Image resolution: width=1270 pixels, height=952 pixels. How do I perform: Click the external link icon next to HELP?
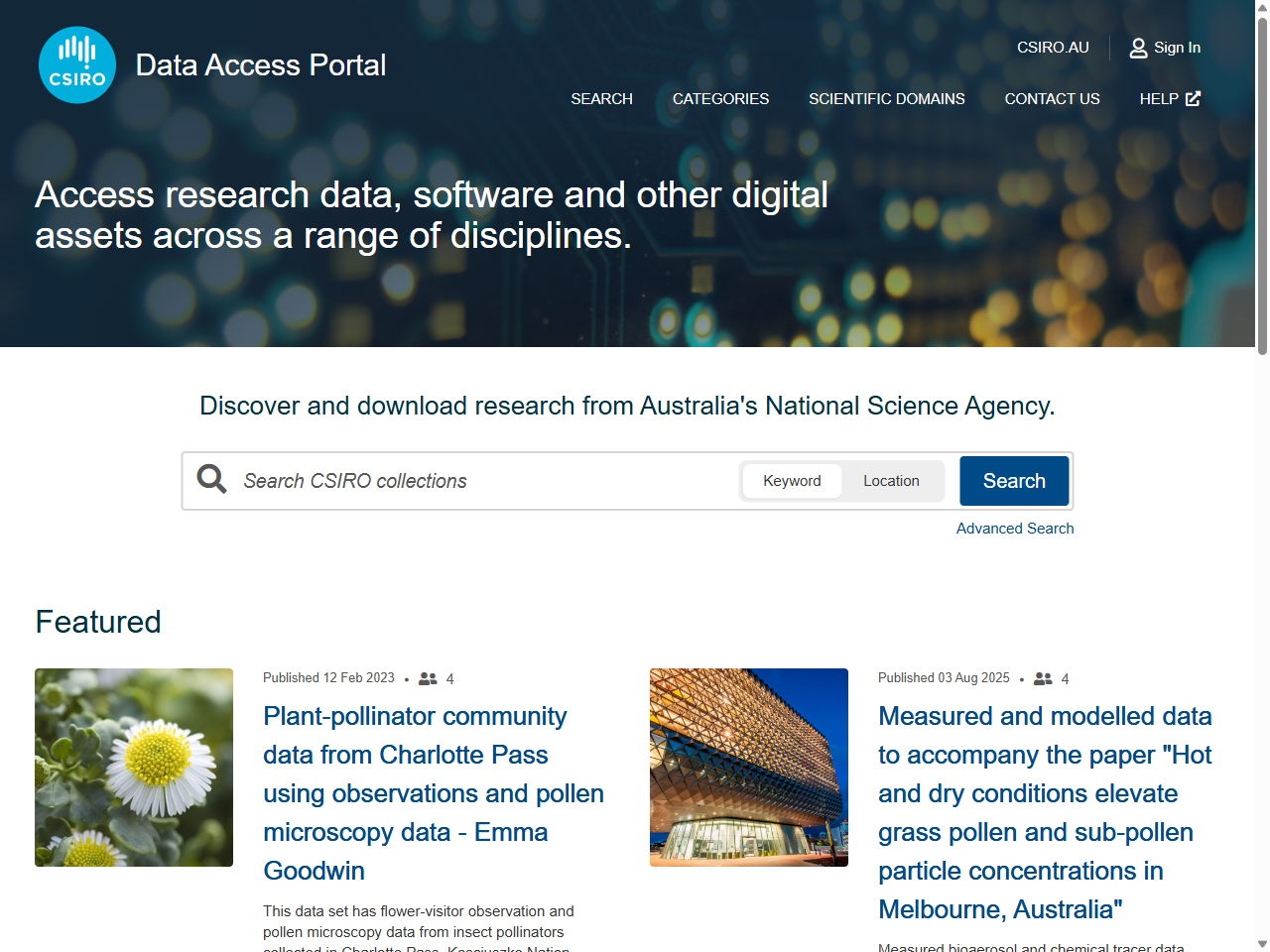pyautogui.click(x=1192, y=98)
